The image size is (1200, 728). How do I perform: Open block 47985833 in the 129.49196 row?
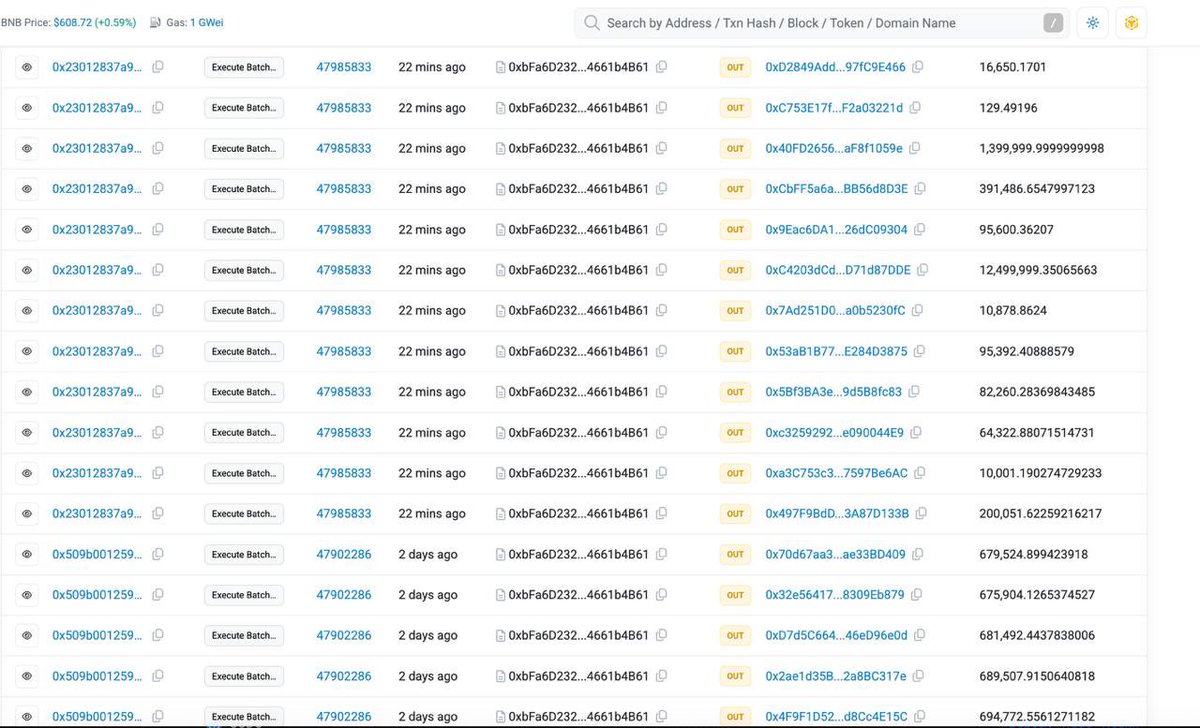pyautogui.click(x=344, y=108)
